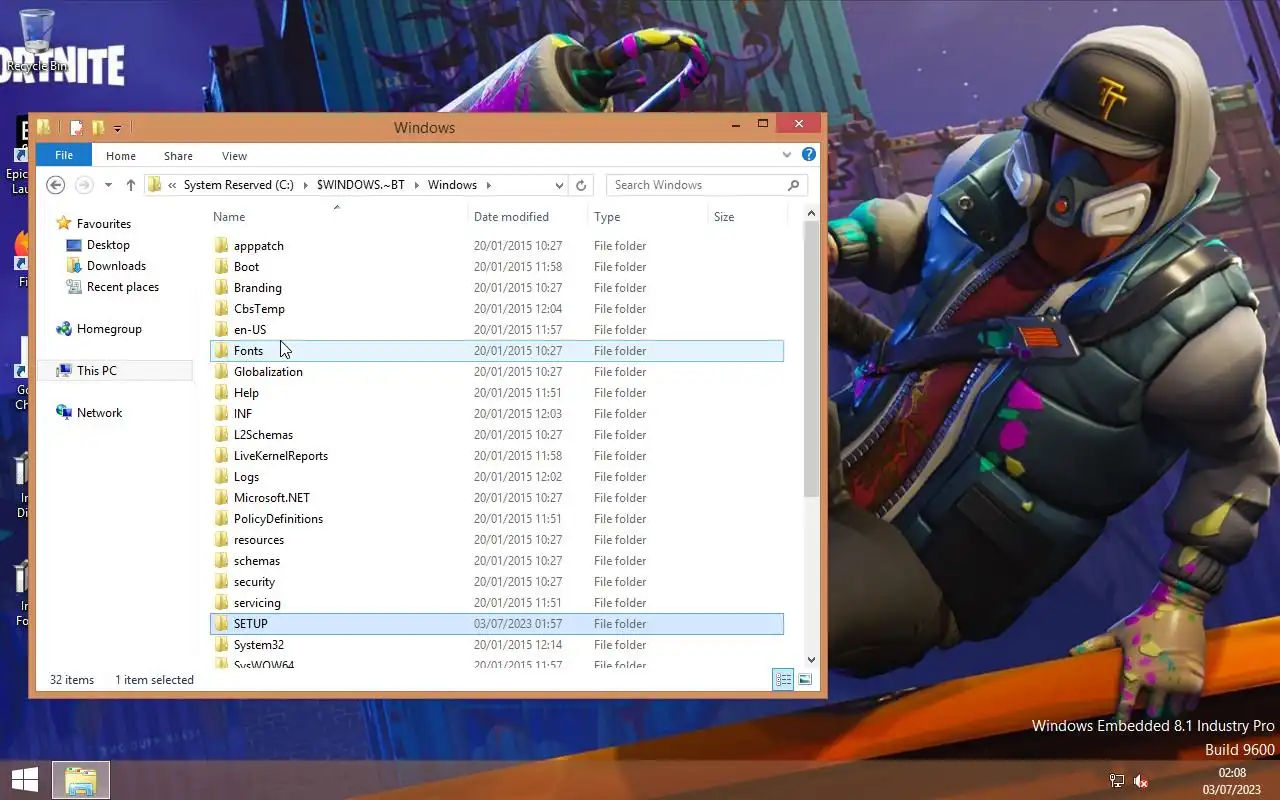
Task: Switch to the Details view layout button
Action: tap(783, 680)
